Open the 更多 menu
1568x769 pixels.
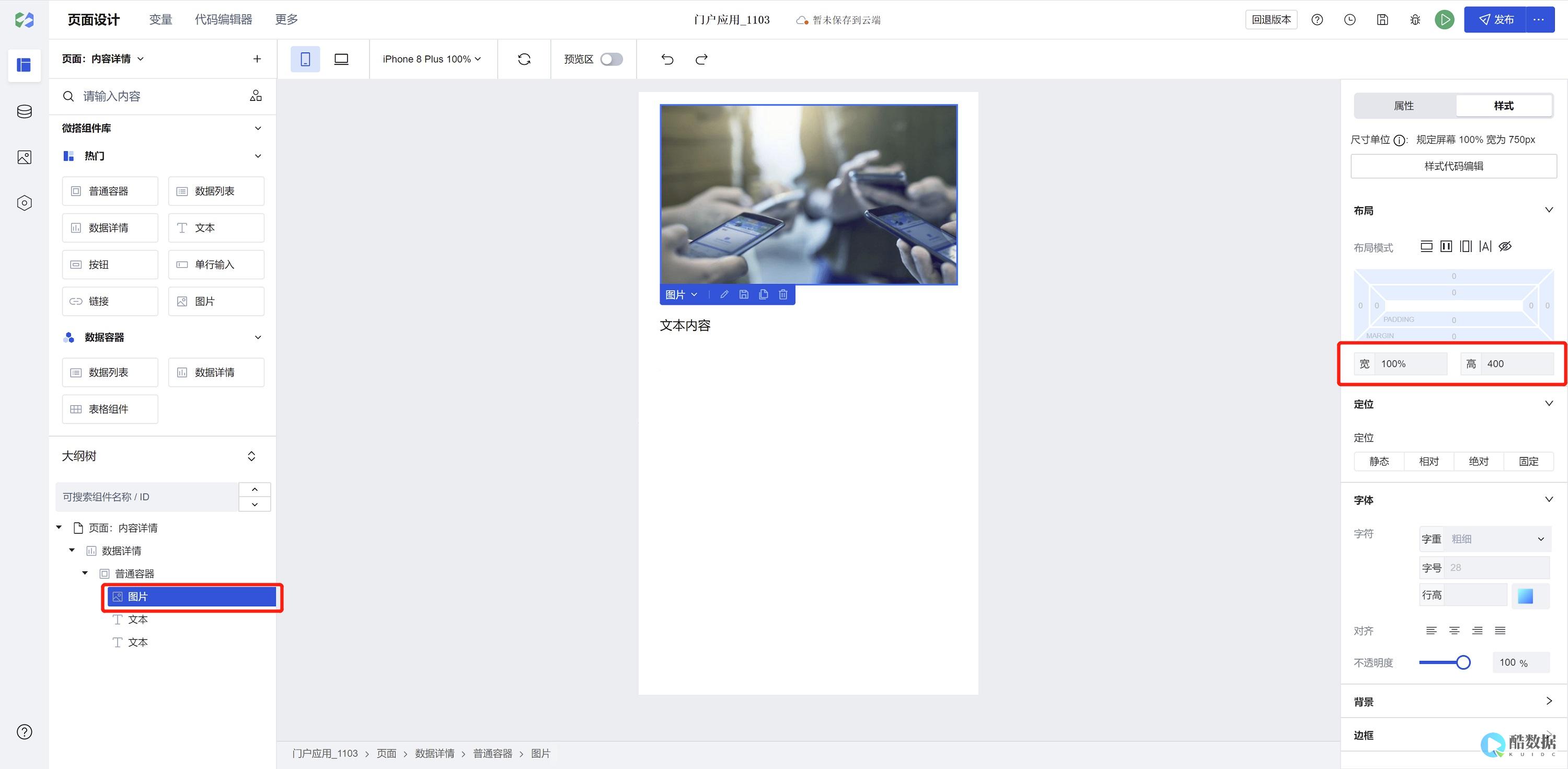[x=287, y=19]
